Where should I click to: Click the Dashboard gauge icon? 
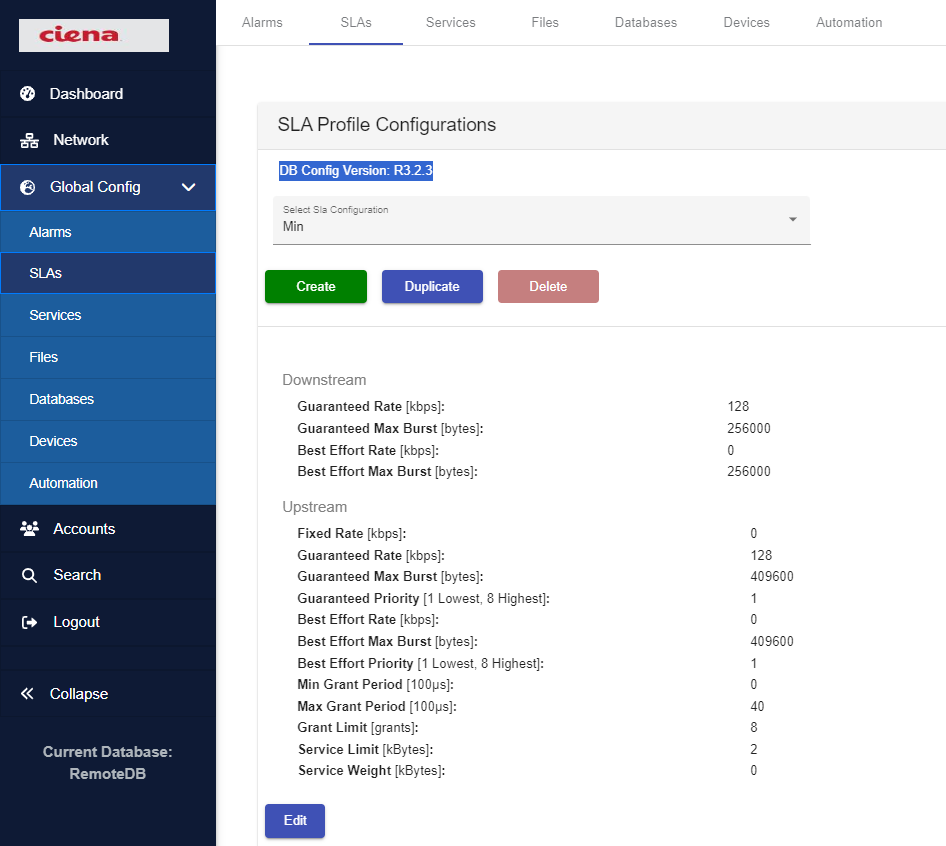coord(28,94)
